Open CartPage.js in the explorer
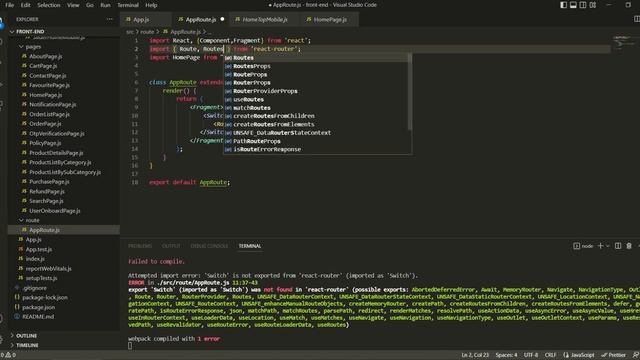This screenshot has height=360, width=640. pyautogui.click(x=43, y=66)
